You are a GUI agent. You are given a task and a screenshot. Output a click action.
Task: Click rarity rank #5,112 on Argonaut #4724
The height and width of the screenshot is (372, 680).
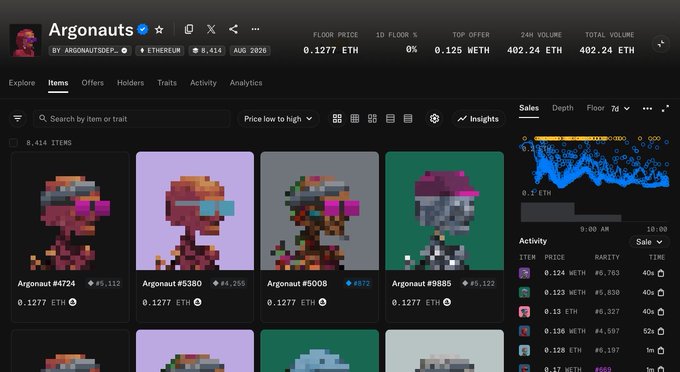104,284
